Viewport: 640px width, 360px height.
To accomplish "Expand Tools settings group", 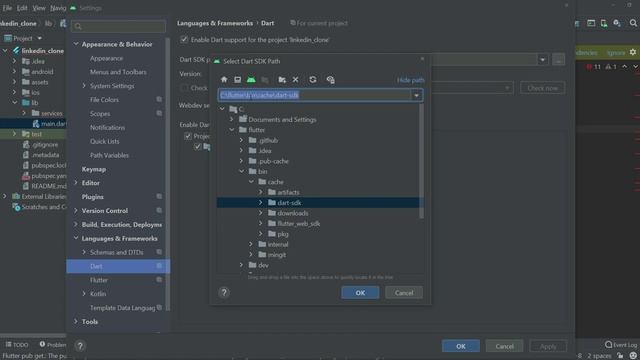I will tap(76, 322).
